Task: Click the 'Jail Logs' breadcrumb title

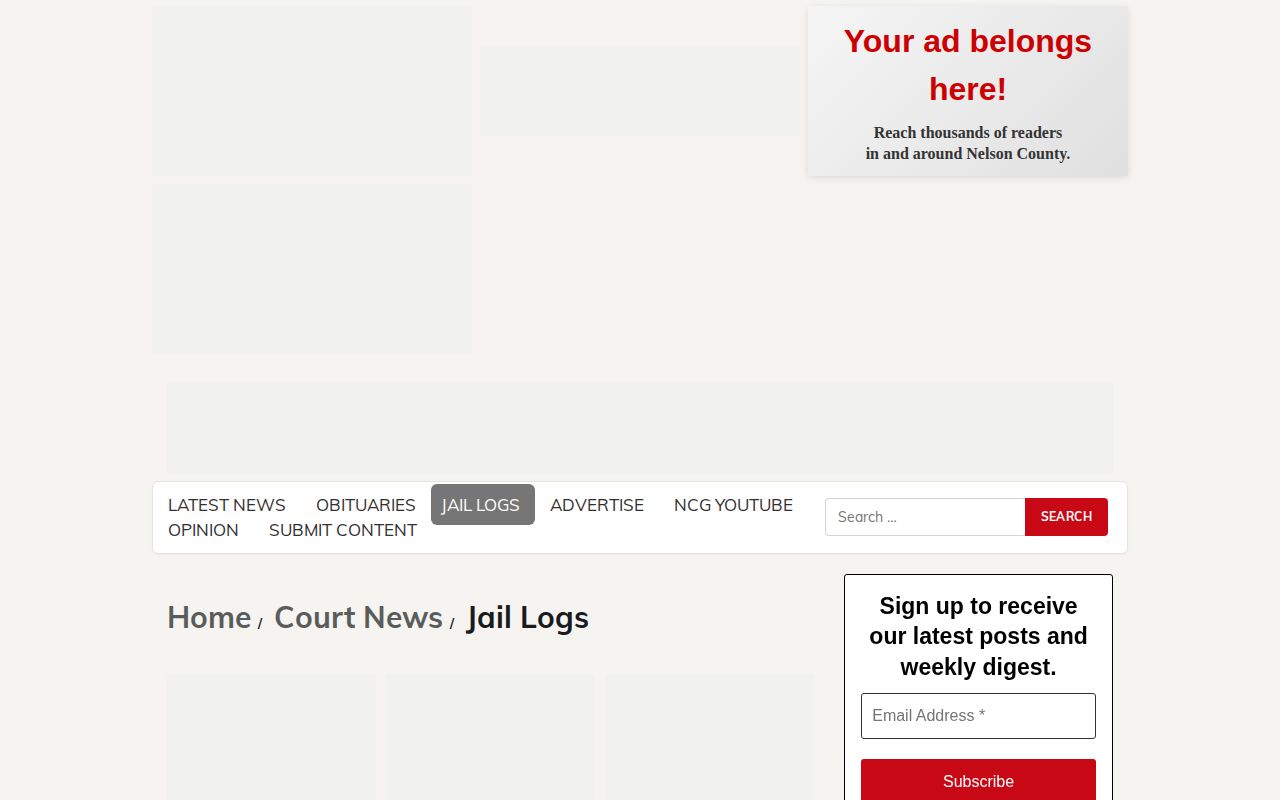Action: [528, 617]
